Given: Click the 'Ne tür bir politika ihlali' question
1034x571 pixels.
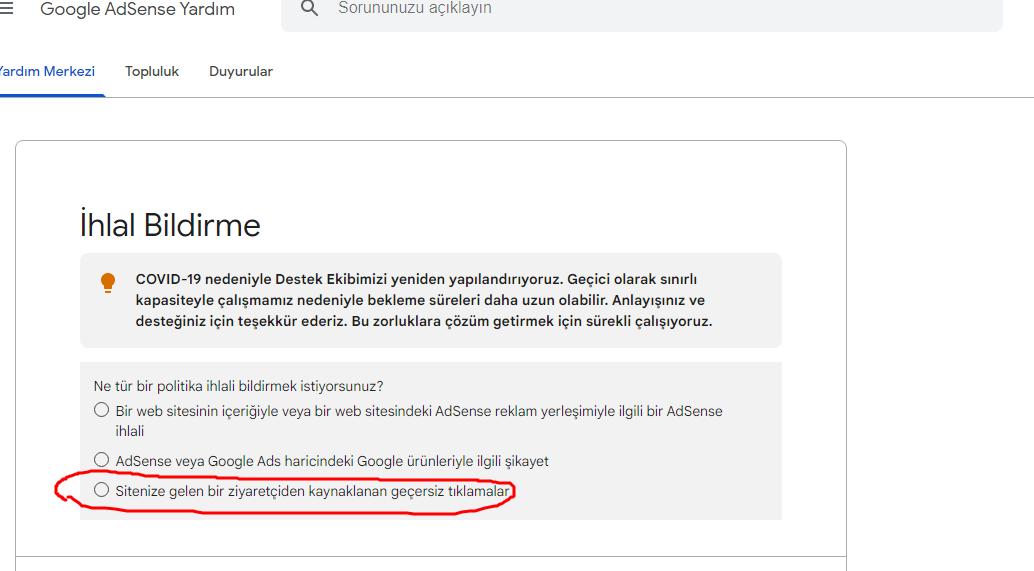Looking at the screenshot, I should (x=239, y=386).
